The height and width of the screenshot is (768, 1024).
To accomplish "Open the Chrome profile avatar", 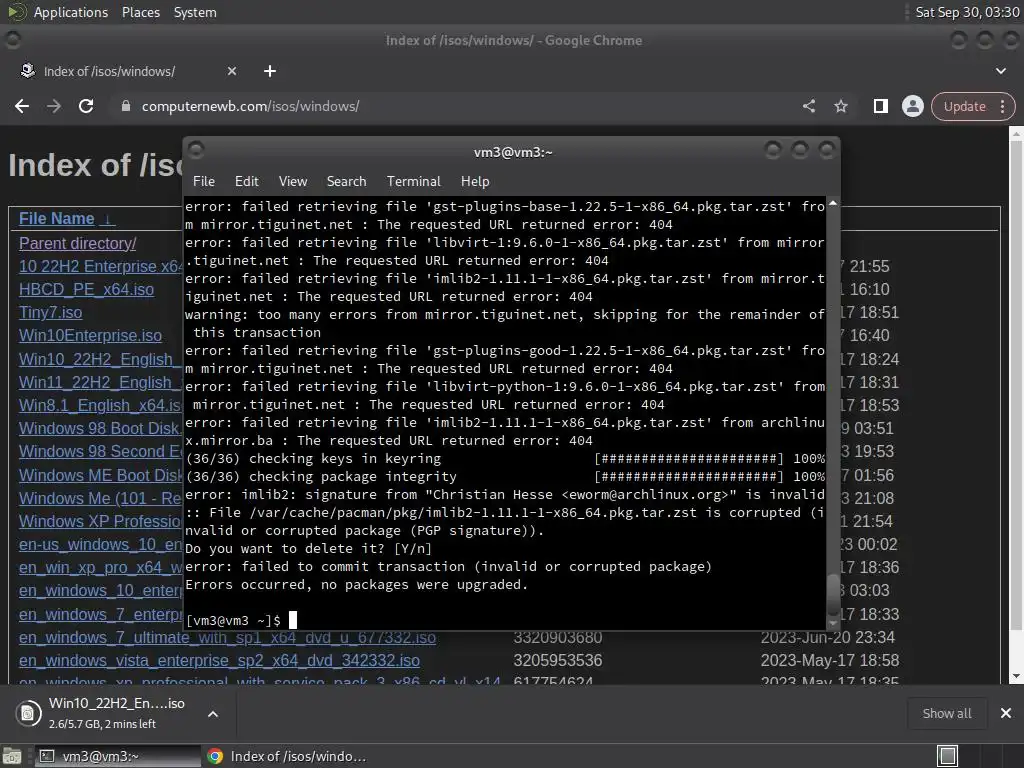I will pos(912,106).
